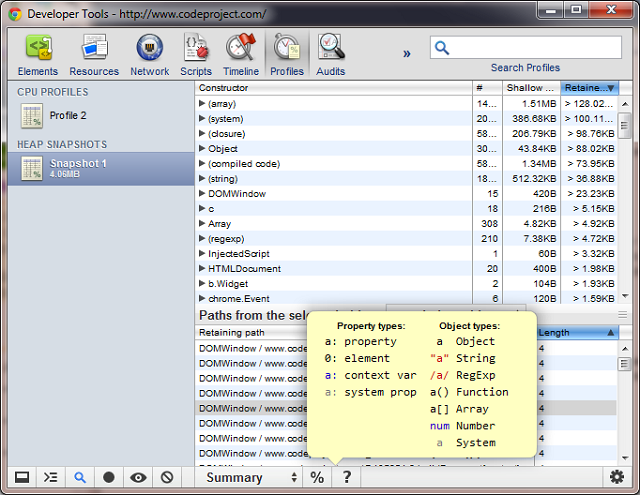
Task: Open the Resources panel
Action: click(94, 55)
